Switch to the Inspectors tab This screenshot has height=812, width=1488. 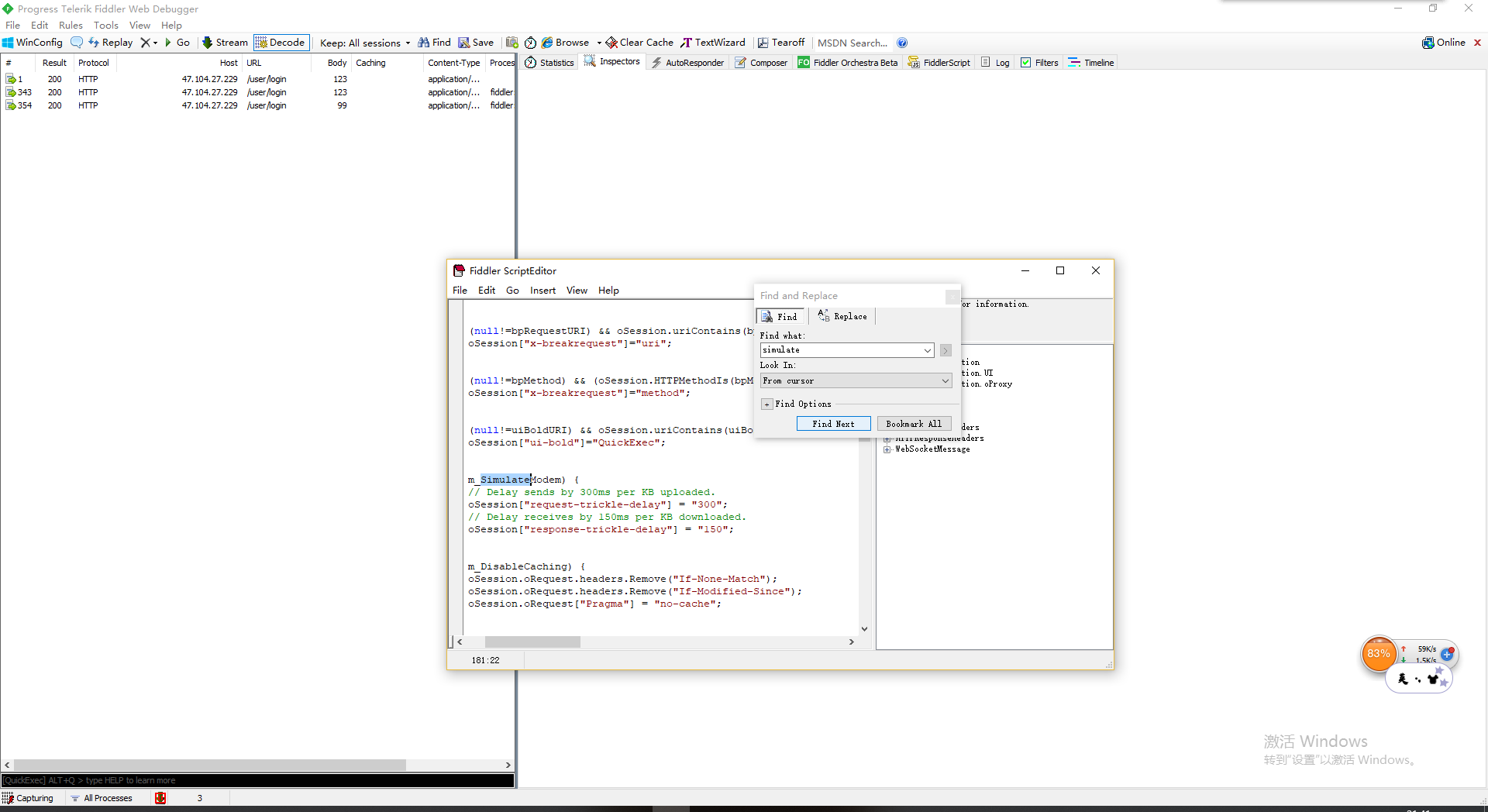pyautogui.click(x=612, y=62)
